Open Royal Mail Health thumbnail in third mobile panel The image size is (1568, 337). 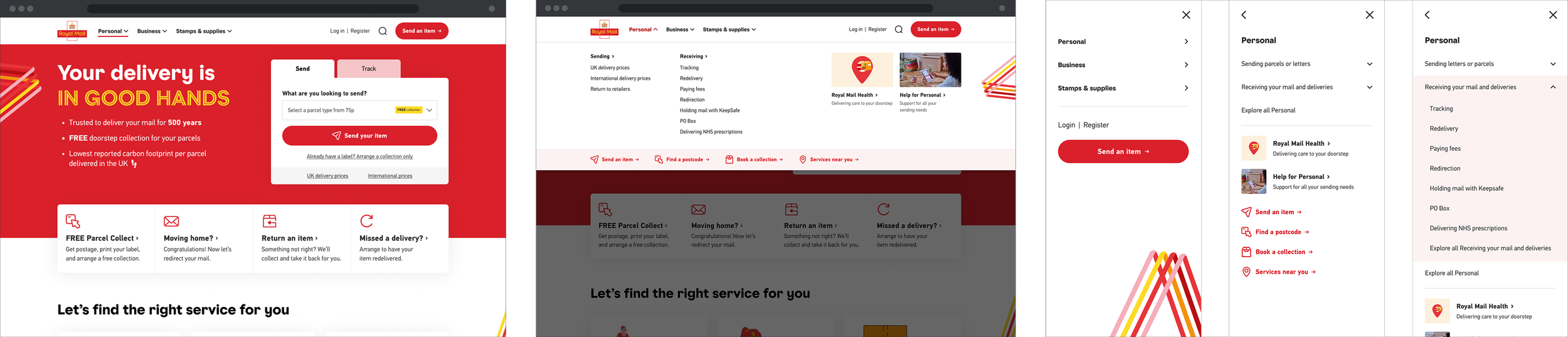click(1437, 311)
